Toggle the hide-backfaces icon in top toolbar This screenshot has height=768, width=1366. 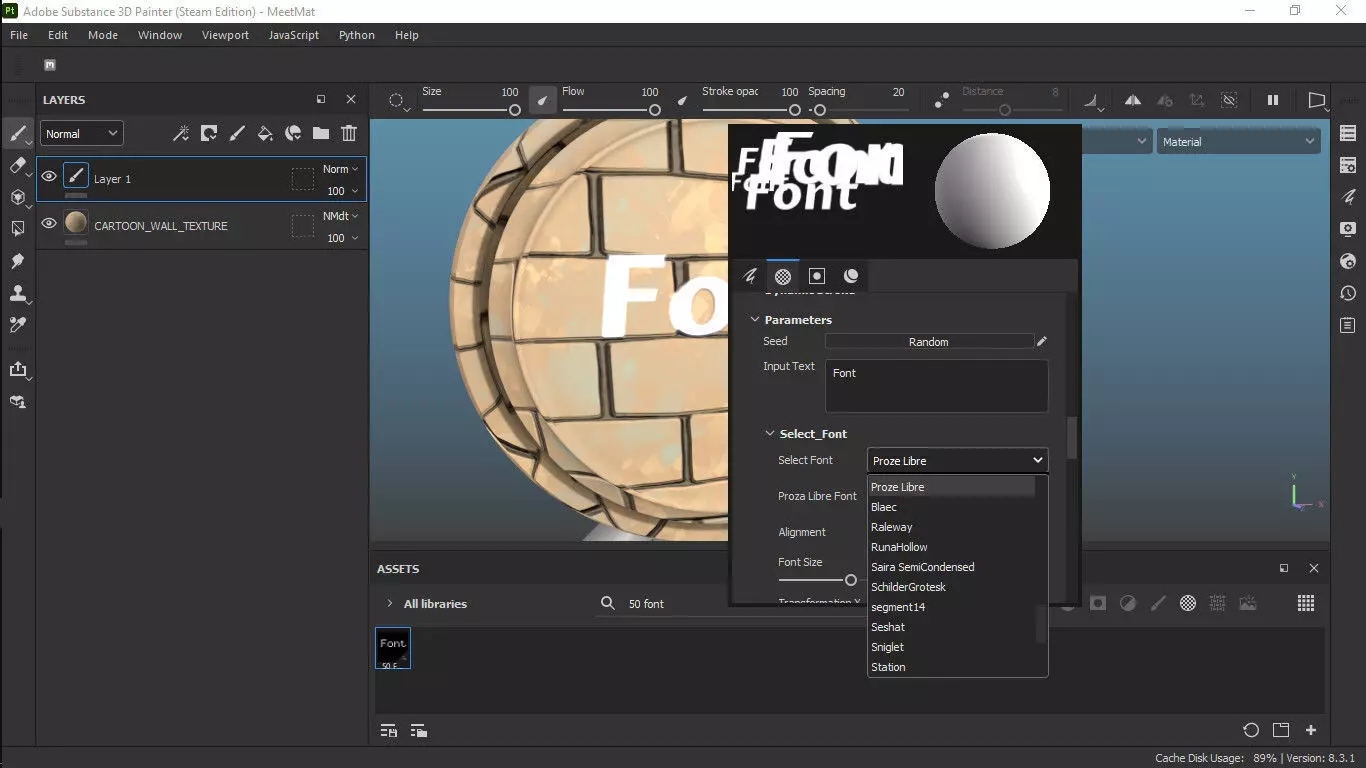(x=1229, y=100)
